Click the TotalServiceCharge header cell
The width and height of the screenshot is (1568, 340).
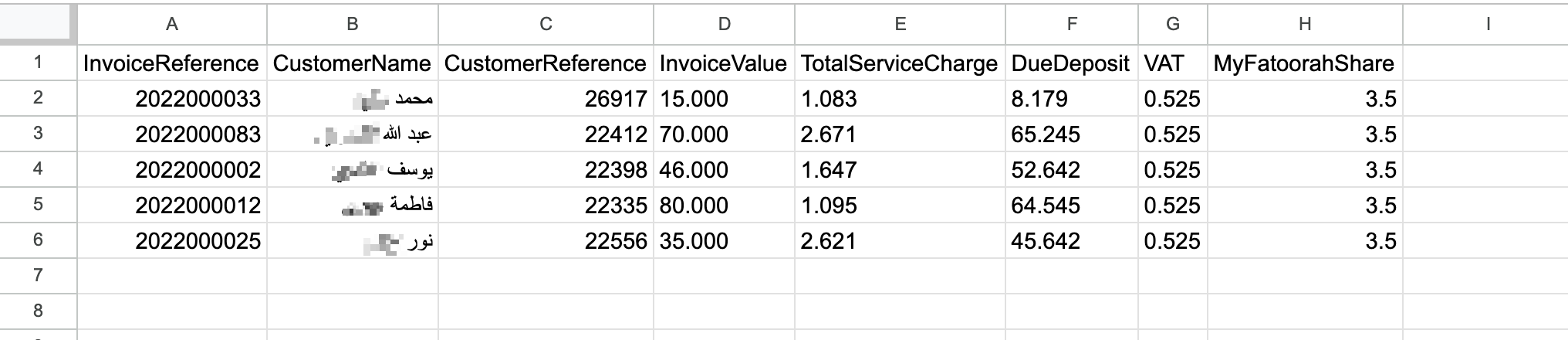pos(900,63)
